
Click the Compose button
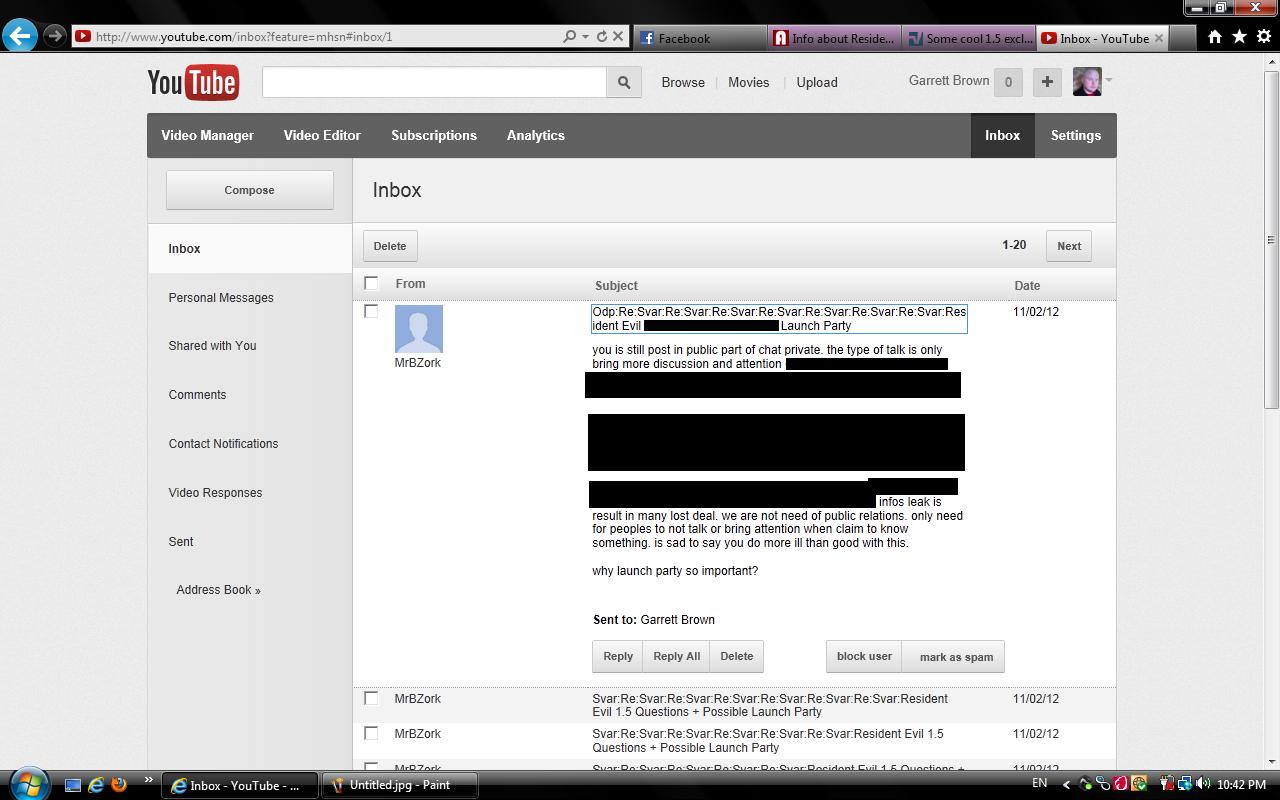pos(249,190)
